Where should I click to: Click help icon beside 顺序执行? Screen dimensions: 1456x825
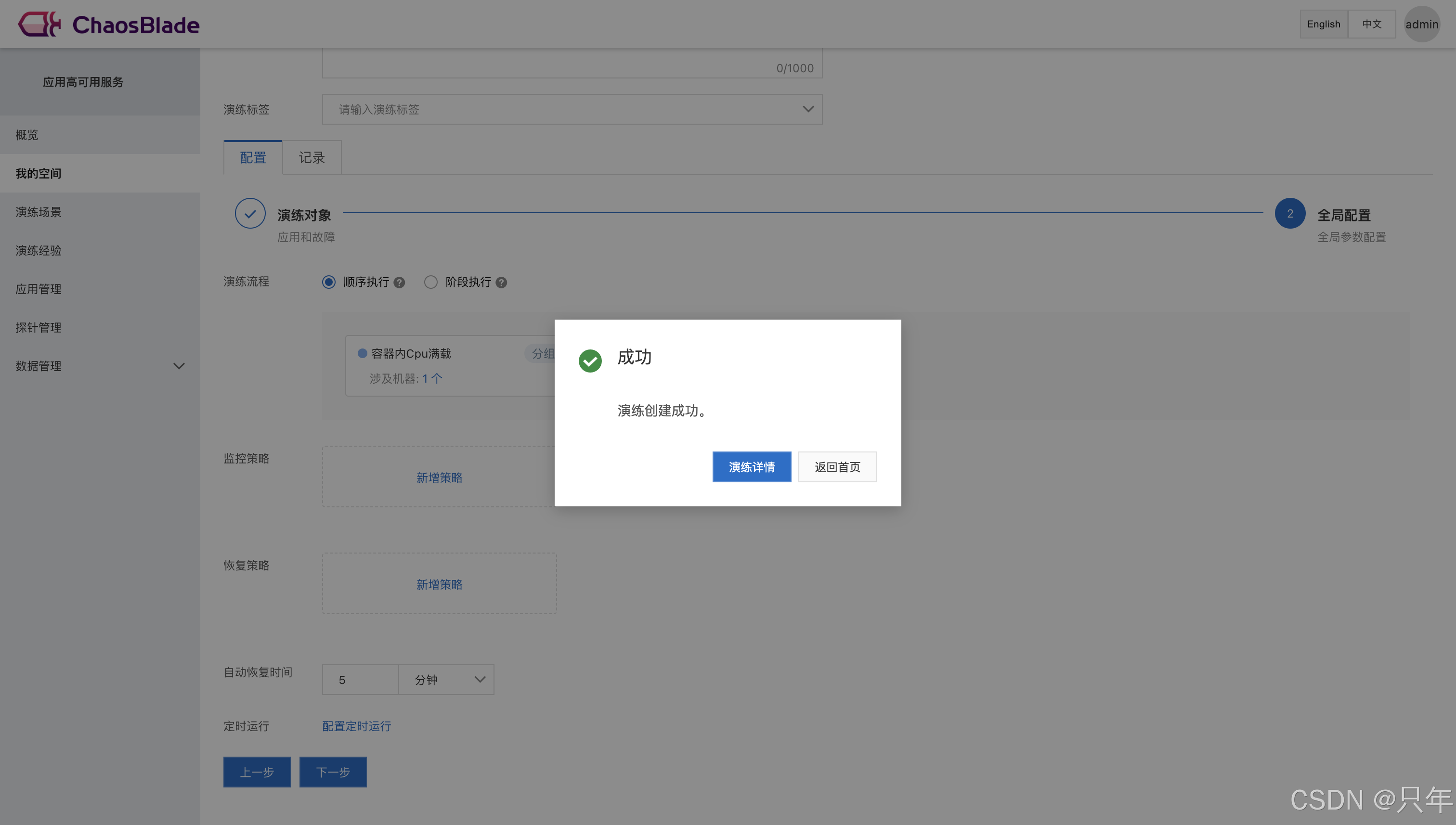pyautogui.click(x=399, y=282)
